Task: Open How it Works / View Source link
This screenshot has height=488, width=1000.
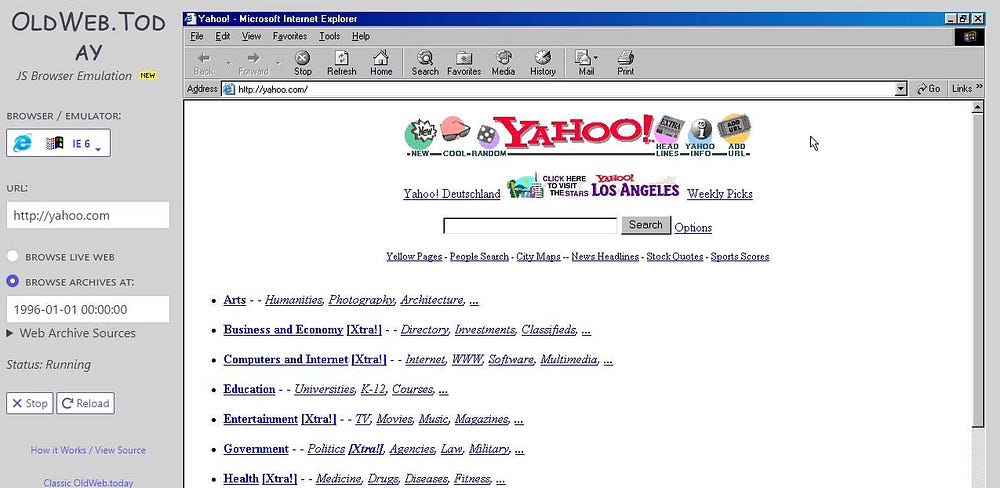Action: pos(88,450)
